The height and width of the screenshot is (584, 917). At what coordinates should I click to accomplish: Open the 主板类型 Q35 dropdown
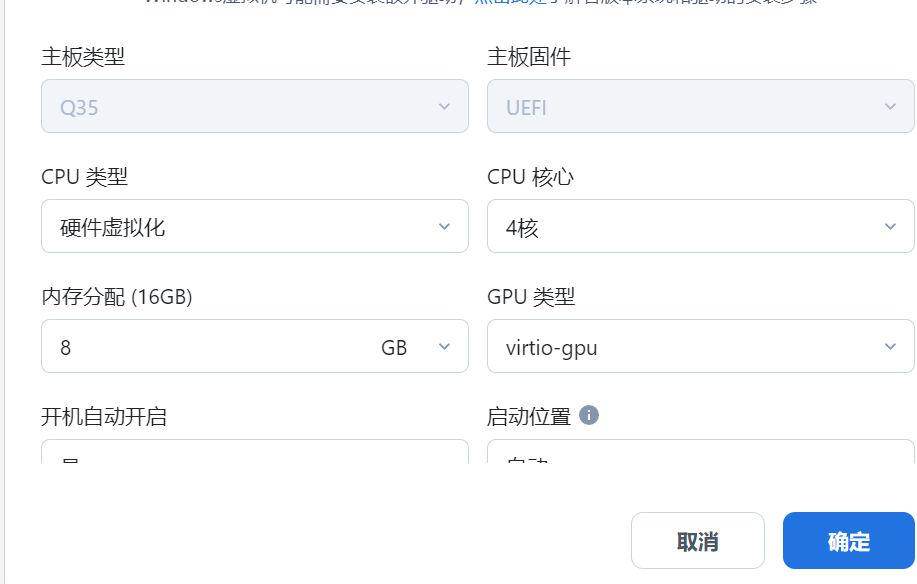[255, 106]
